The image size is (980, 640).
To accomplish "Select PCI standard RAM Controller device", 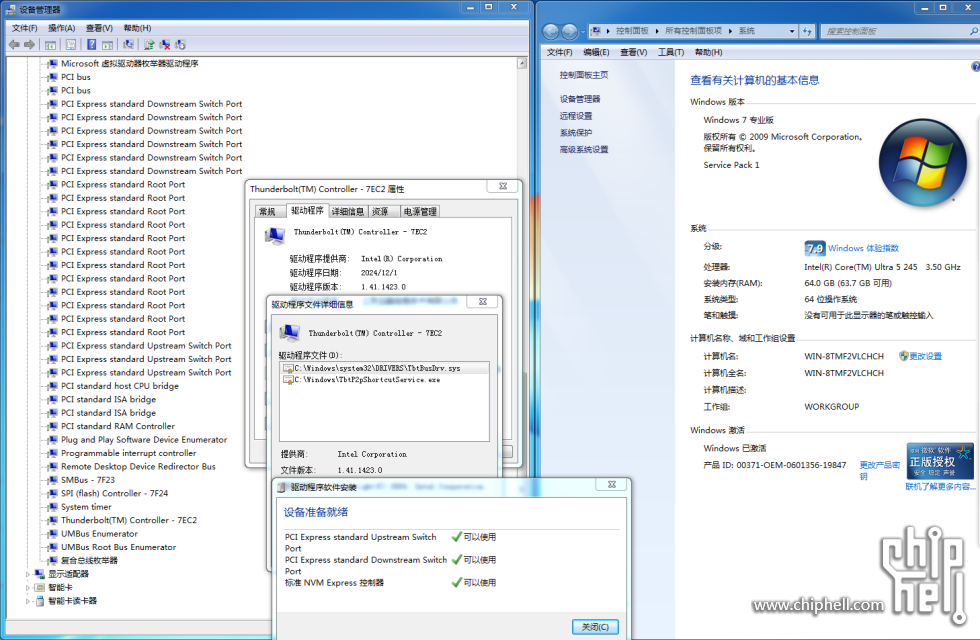I will tap(118, 426).
